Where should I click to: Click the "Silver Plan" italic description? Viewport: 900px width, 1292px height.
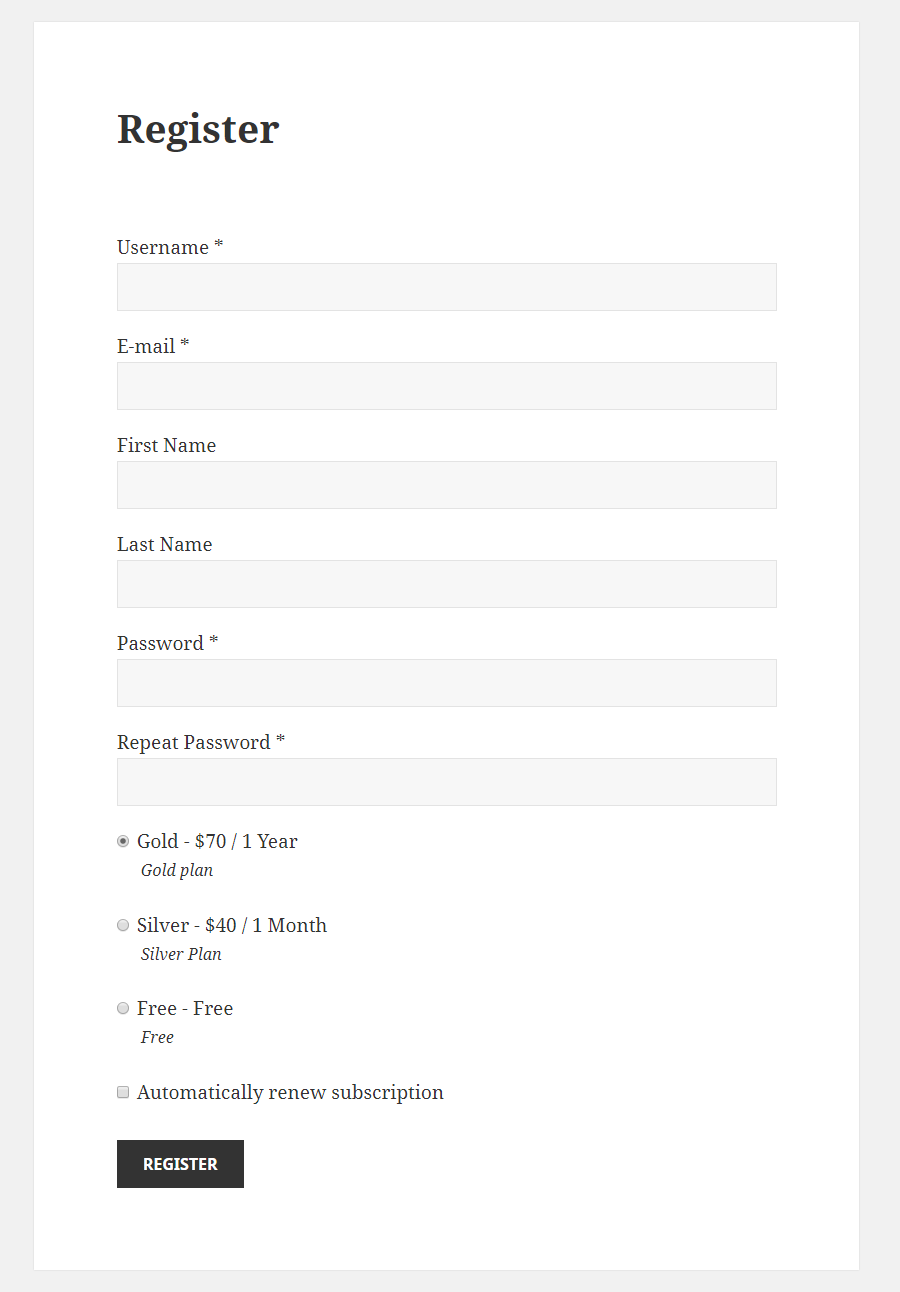click(181, 954)
